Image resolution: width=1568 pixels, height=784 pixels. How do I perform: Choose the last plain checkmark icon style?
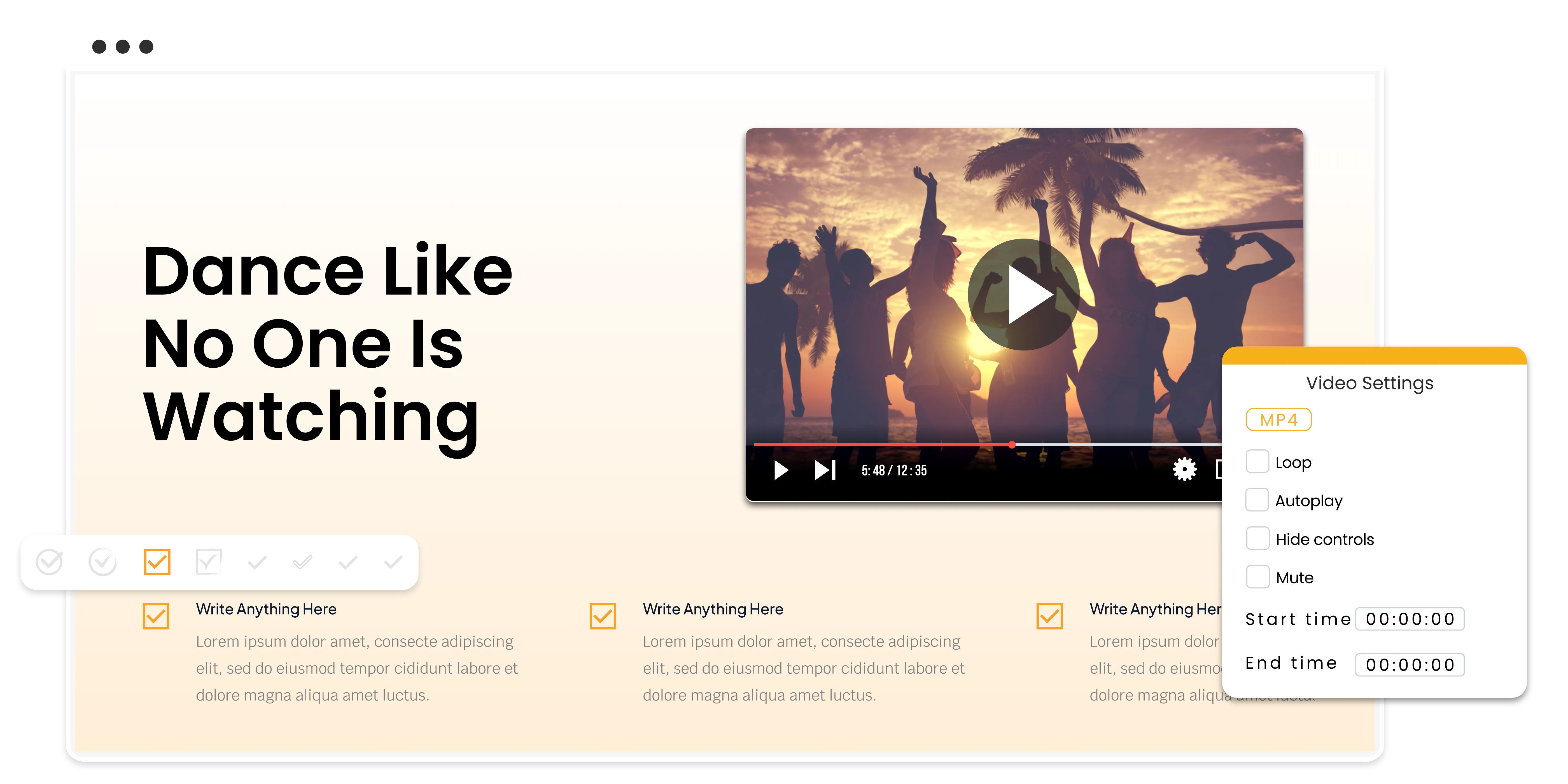(x=394, y=563)
